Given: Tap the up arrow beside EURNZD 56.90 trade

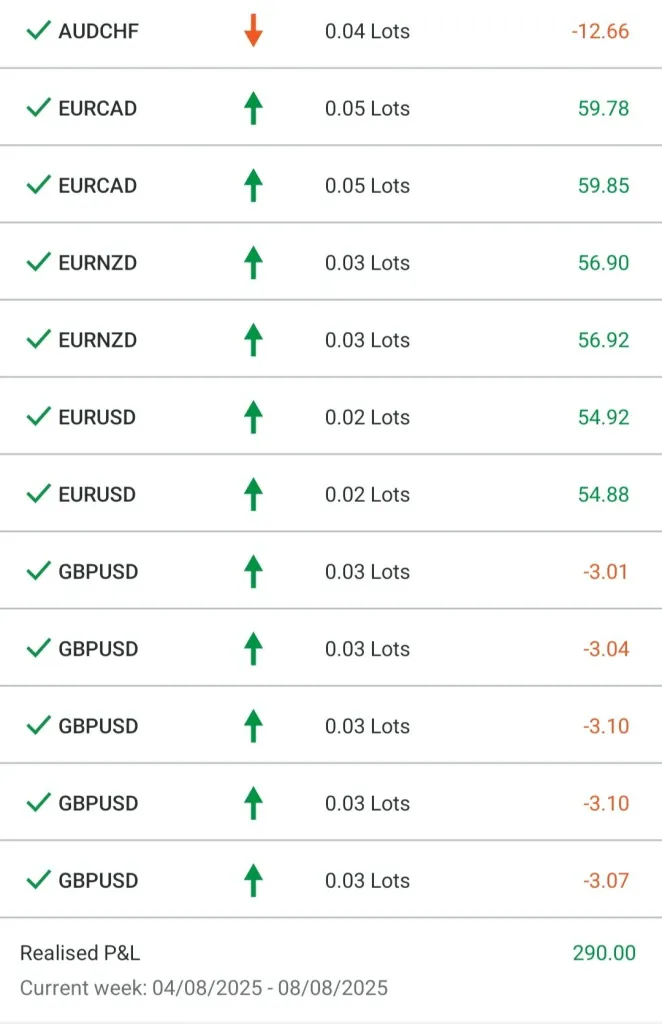Looking at the screenshot, I should pos(253,263).
